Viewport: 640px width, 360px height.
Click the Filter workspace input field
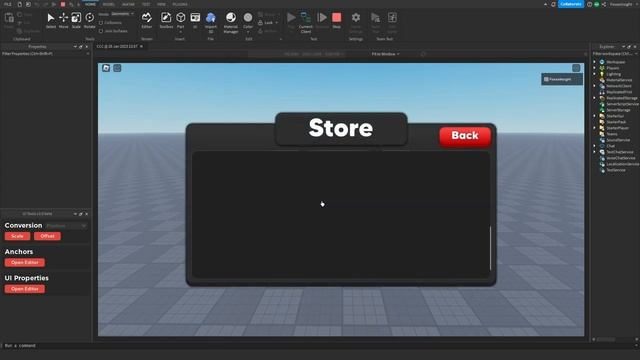click(615, 54)
